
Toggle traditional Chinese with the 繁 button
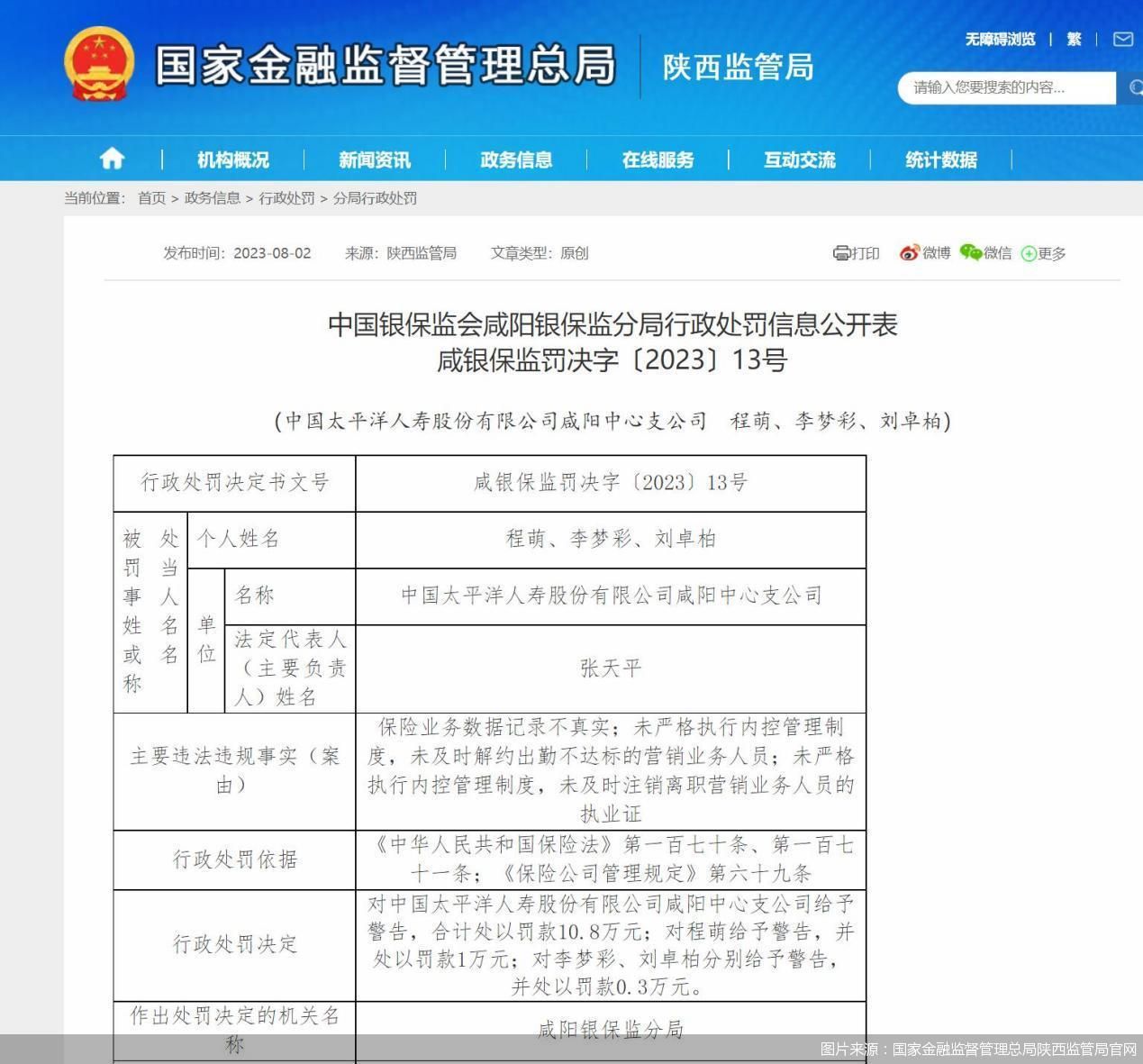coord(1073,40)
